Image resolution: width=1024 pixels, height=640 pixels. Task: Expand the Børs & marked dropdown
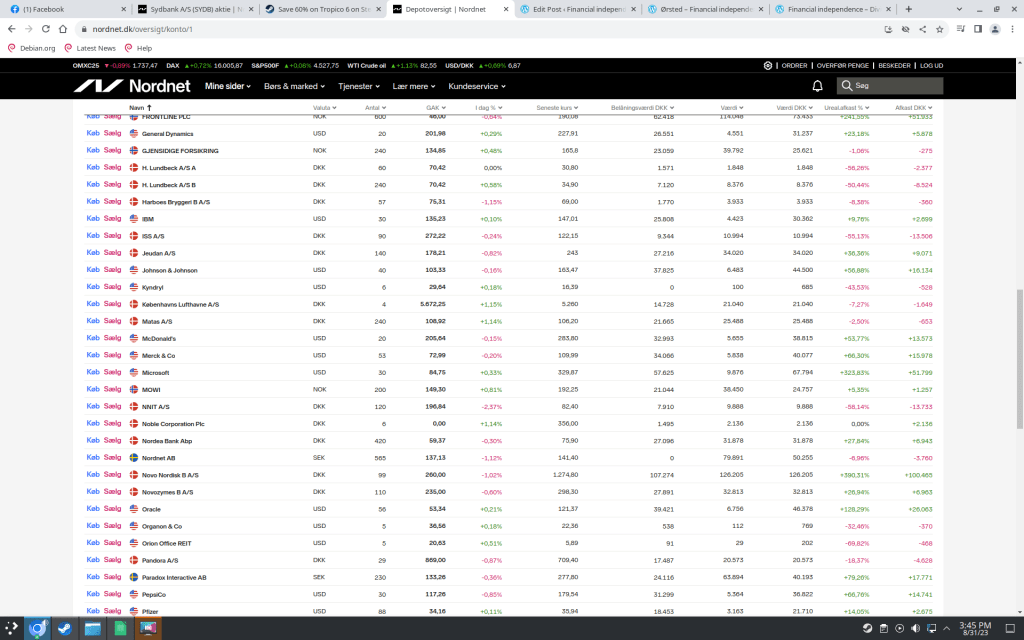pos(295,86)
